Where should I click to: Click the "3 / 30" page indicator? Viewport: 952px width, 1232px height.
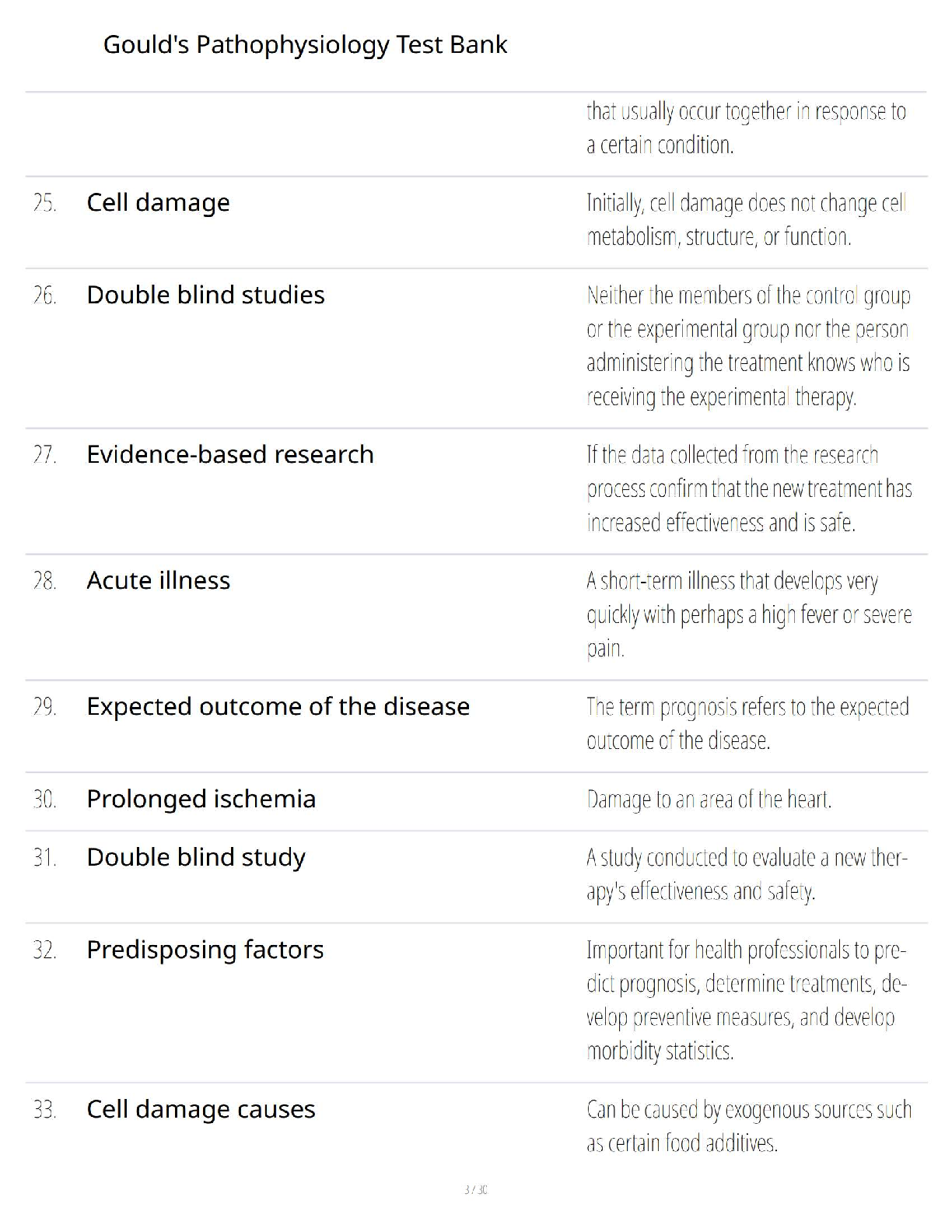point(475,1189)
